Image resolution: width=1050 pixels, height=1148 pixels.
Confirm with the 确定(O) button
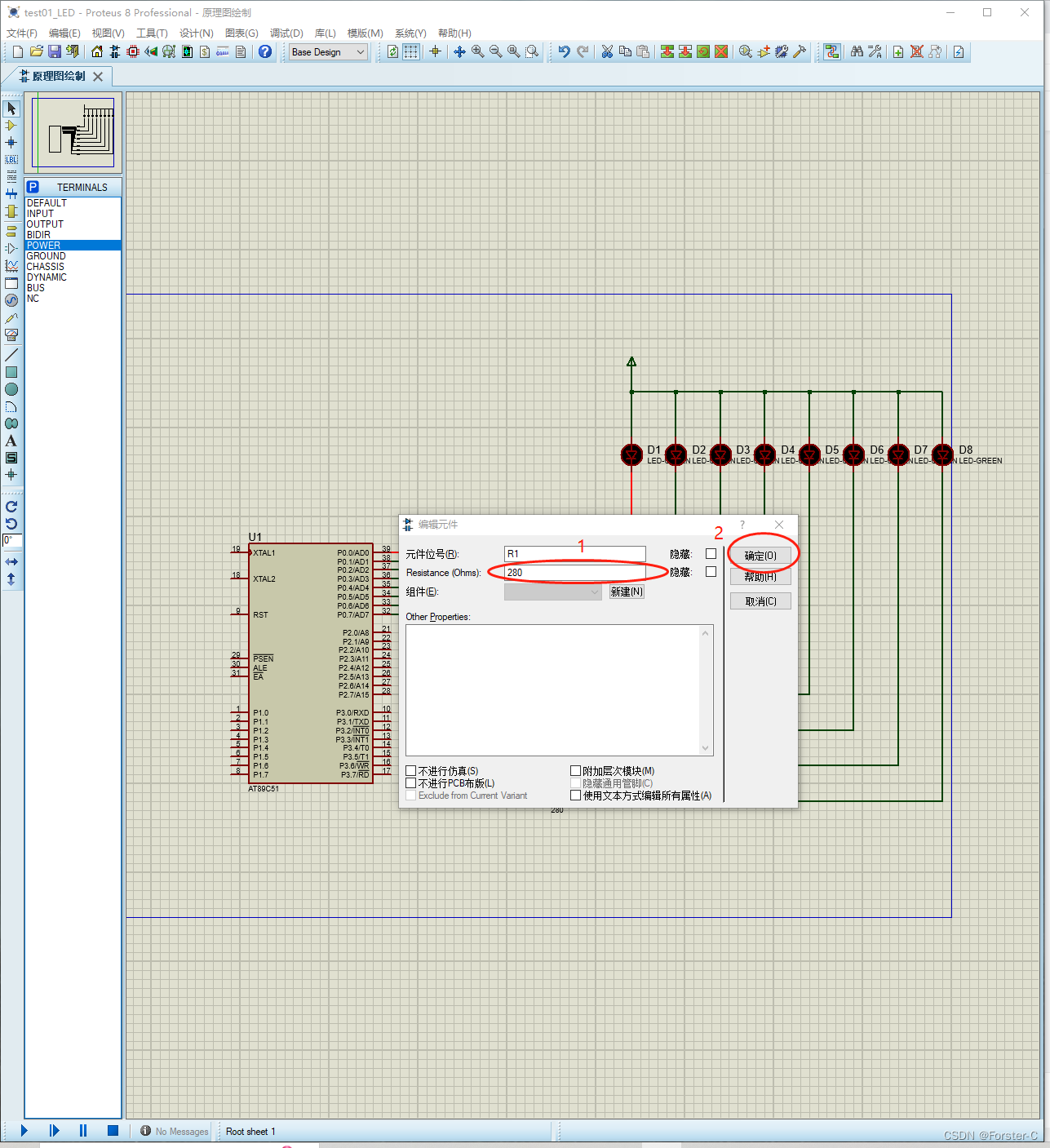point(760,556)
